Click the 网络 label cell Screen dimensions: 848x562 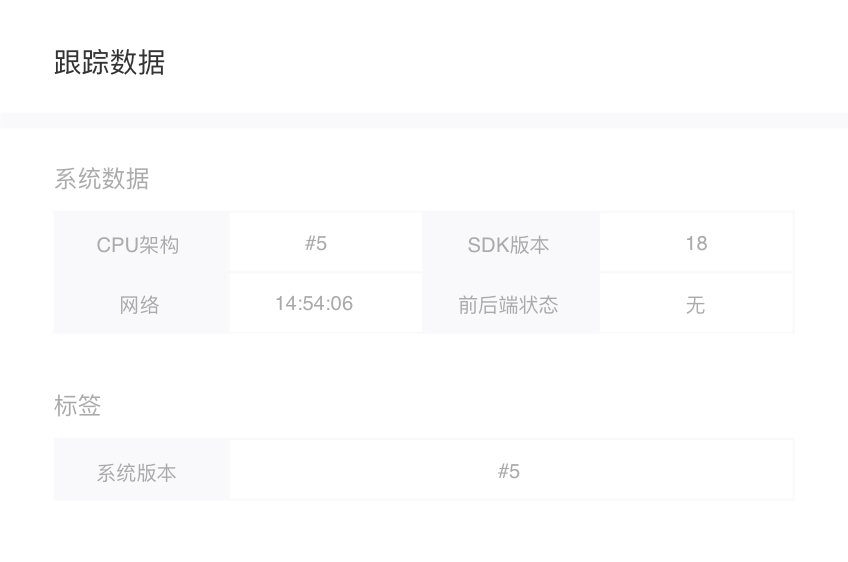[x=141, y=303]
